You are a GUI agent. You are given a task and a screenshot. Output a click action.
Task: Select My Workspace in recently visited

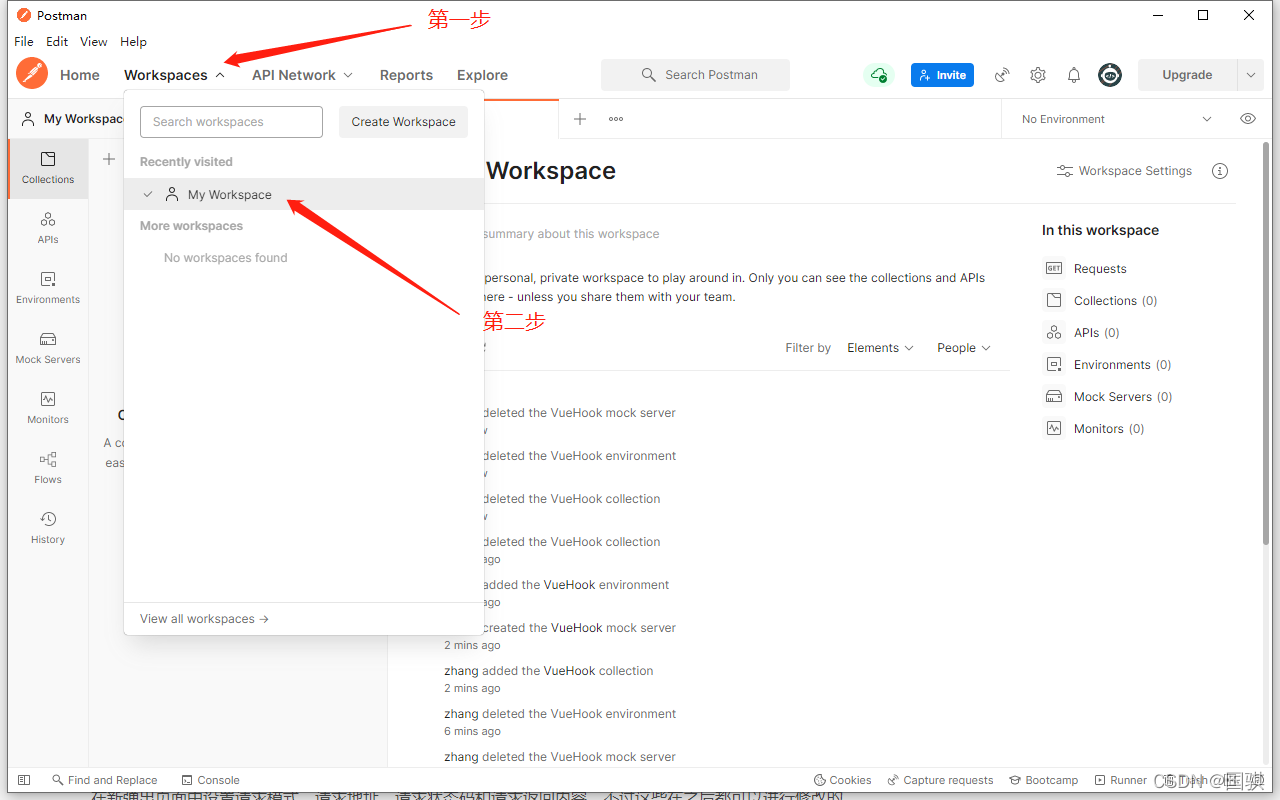[304, 194]
